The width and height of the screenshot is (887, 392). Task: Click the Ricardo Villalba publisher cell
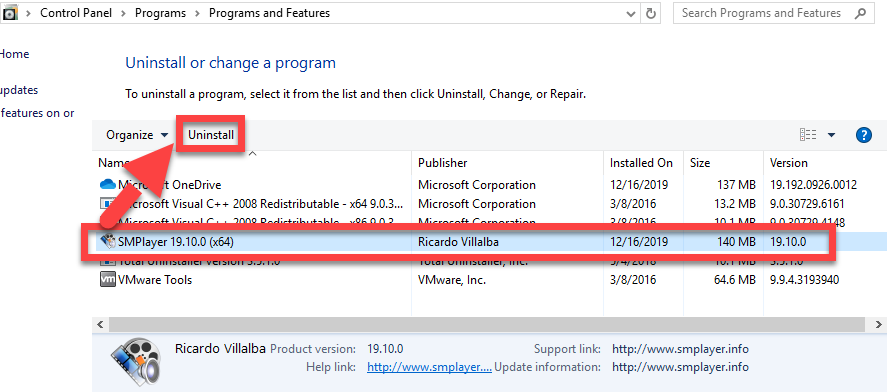[459, 242]
